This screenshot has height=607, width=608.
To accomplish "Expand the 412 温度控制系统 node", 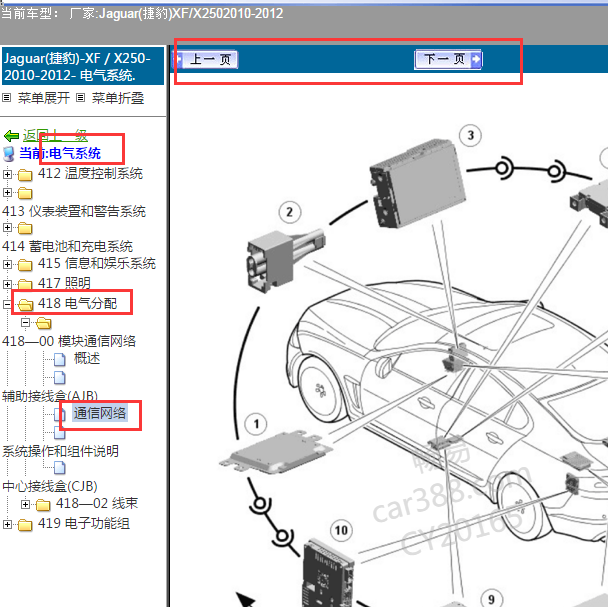I will tap(7, 174).
